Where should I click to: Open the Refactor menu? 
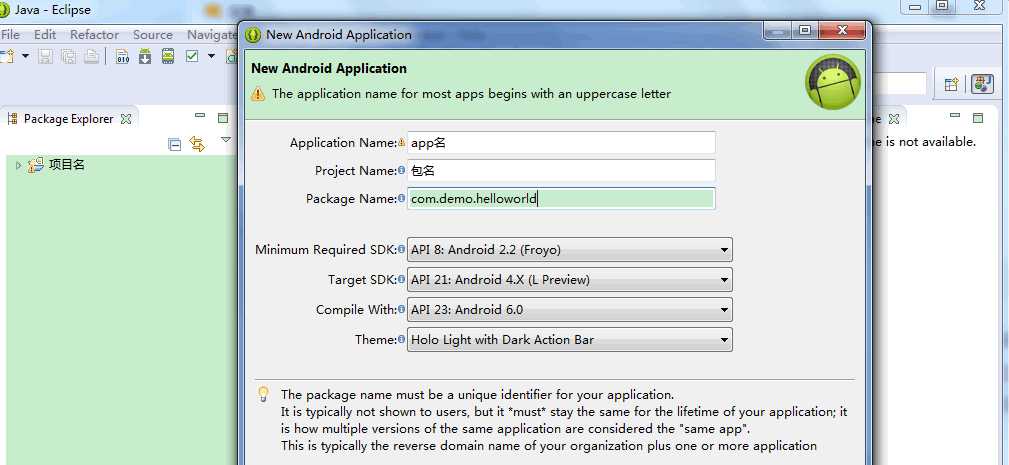pos(95,35)
